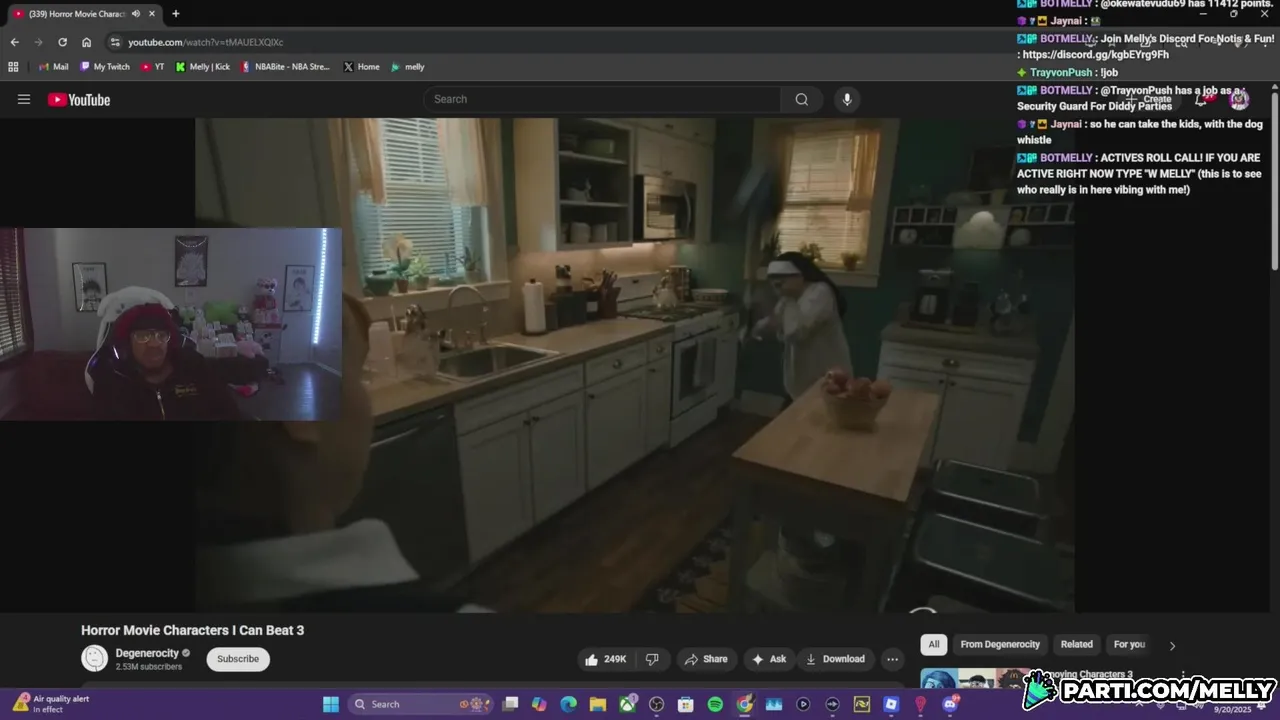Go forward in browser history
The image size is (1280, 720).
coord(38,42)
